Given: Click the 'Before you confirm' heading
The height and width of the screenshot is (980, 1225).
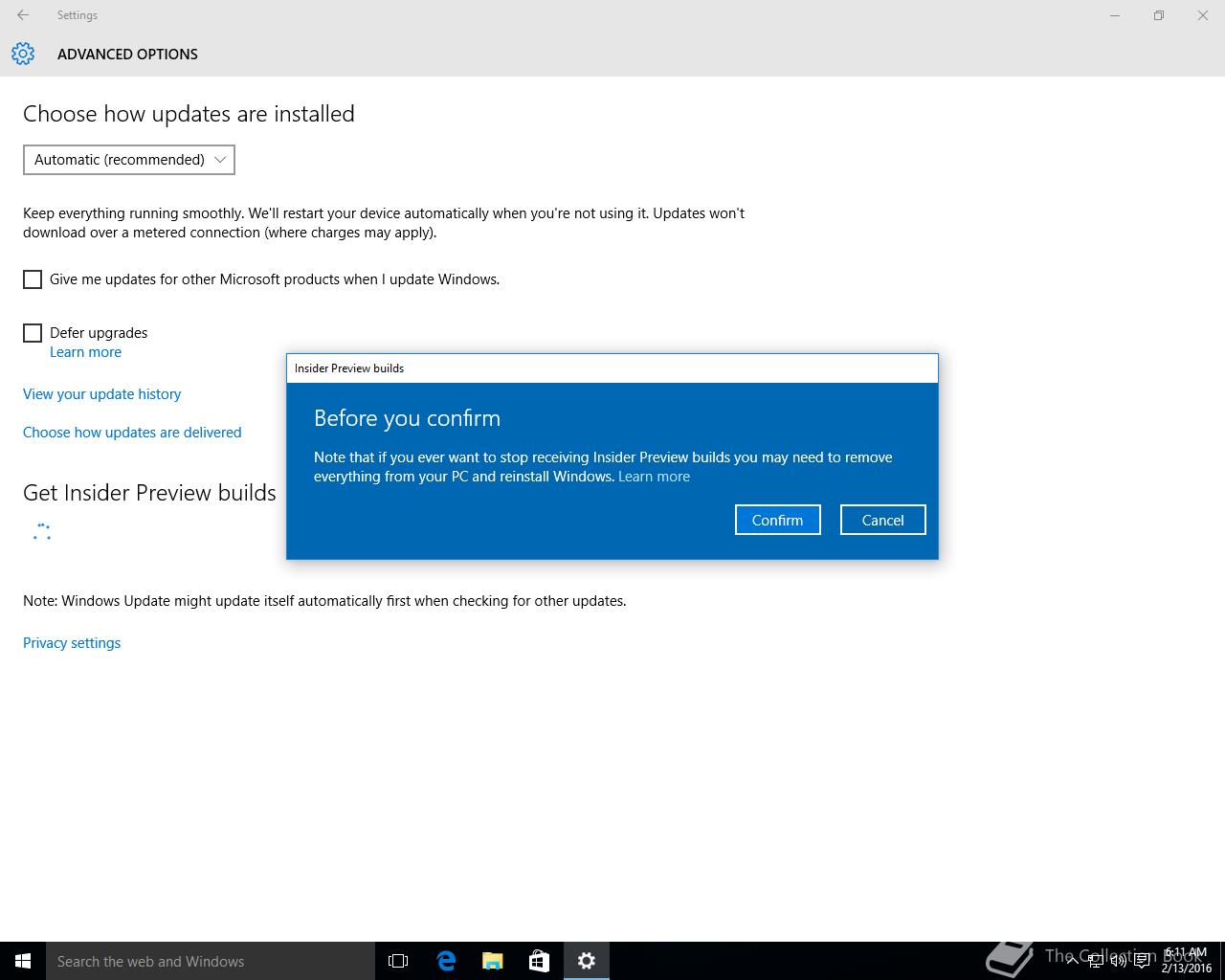Looking at the screenshot, I should (x=407, y=418).
